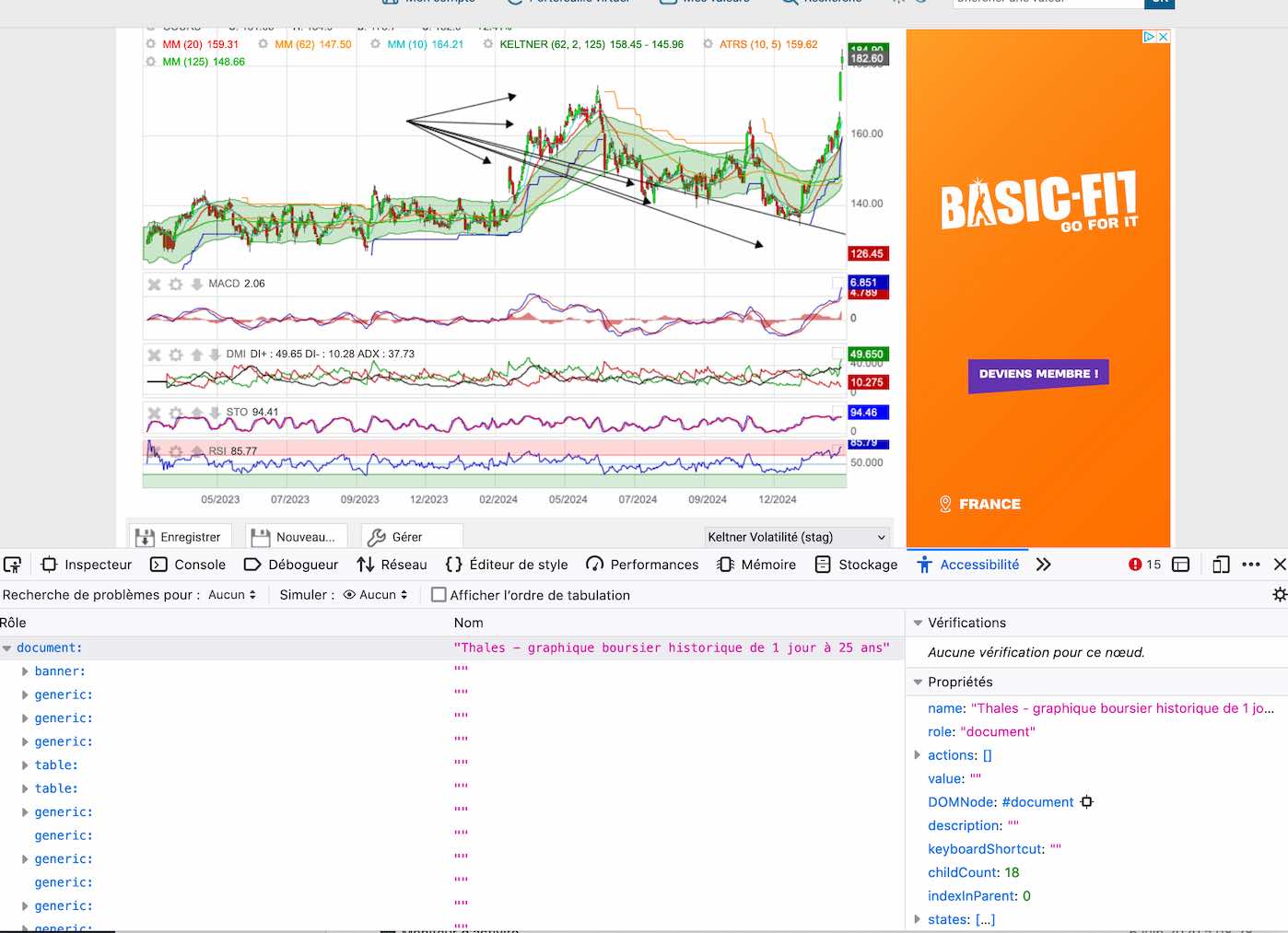1288x933 pixels.
Task: Click the 15 errors indicator
Action: tap(1145, 565)
